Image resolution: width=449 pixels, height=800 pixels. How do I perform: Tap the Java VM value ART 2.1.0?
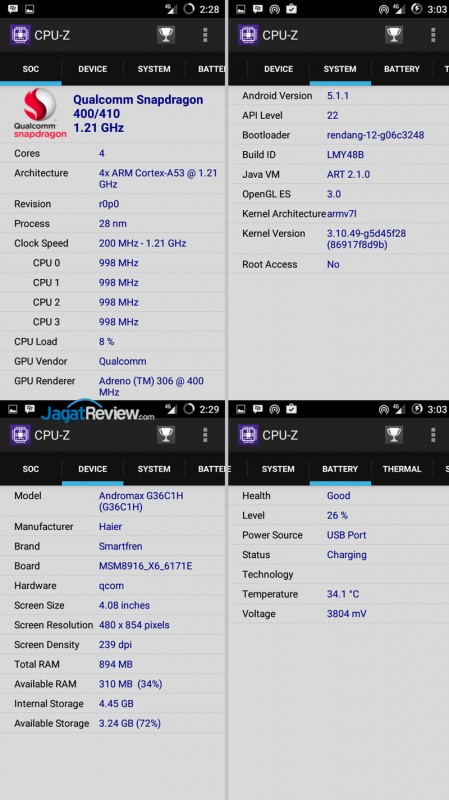[x=348, y=174]
